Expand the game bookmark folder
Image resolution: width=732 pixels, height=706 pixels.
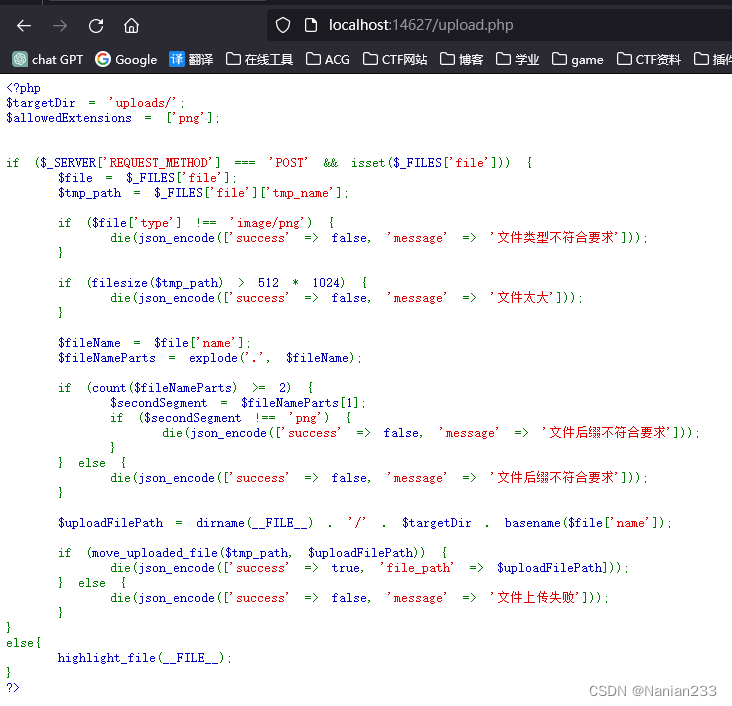tap(577, 59)
